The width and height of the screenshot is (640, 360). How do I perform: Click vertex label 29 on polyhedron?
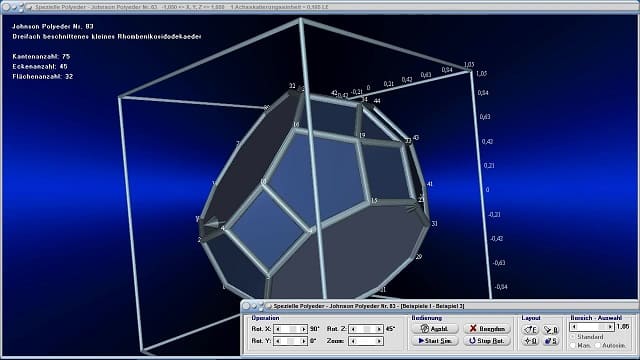point(418,257)
